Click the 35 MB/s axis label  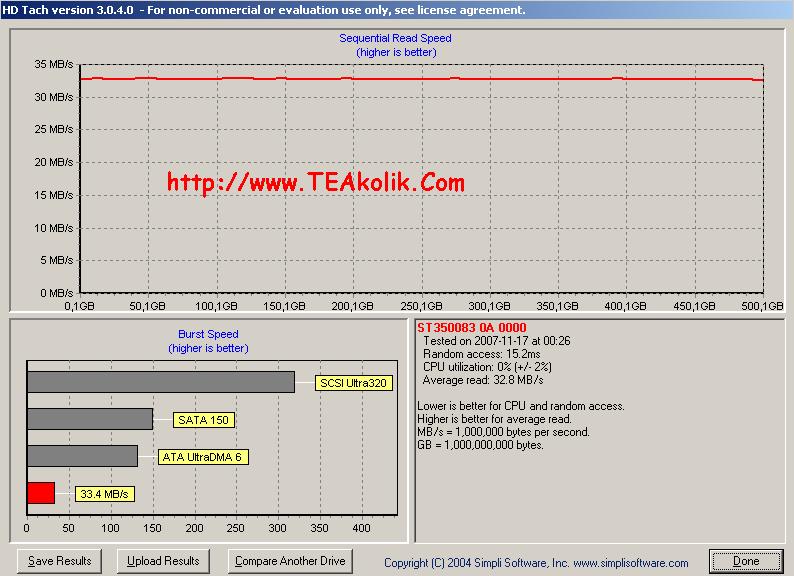coord(54,64)
